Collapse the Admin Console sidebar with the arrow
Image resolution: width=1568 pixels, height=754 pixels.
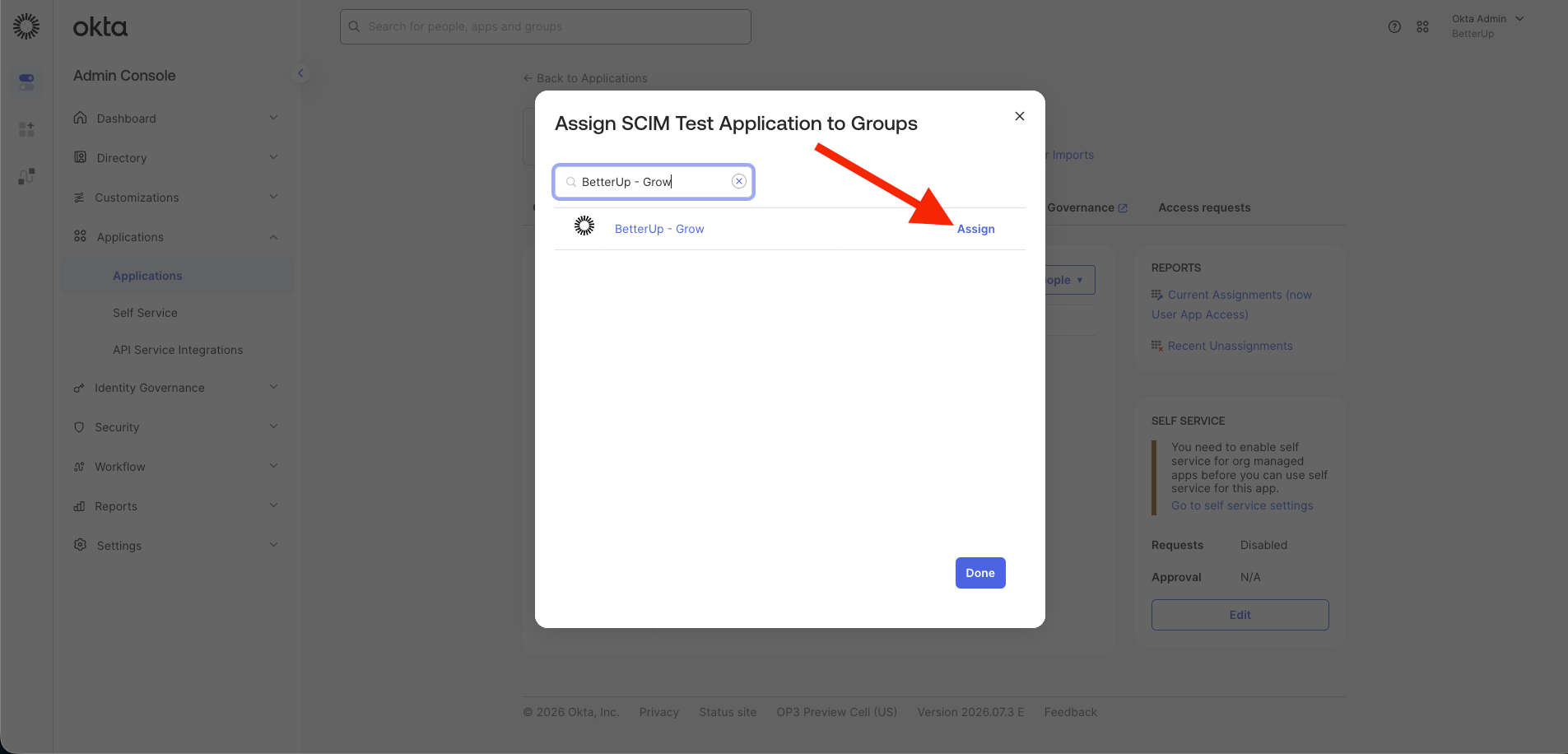click(300, 73)
